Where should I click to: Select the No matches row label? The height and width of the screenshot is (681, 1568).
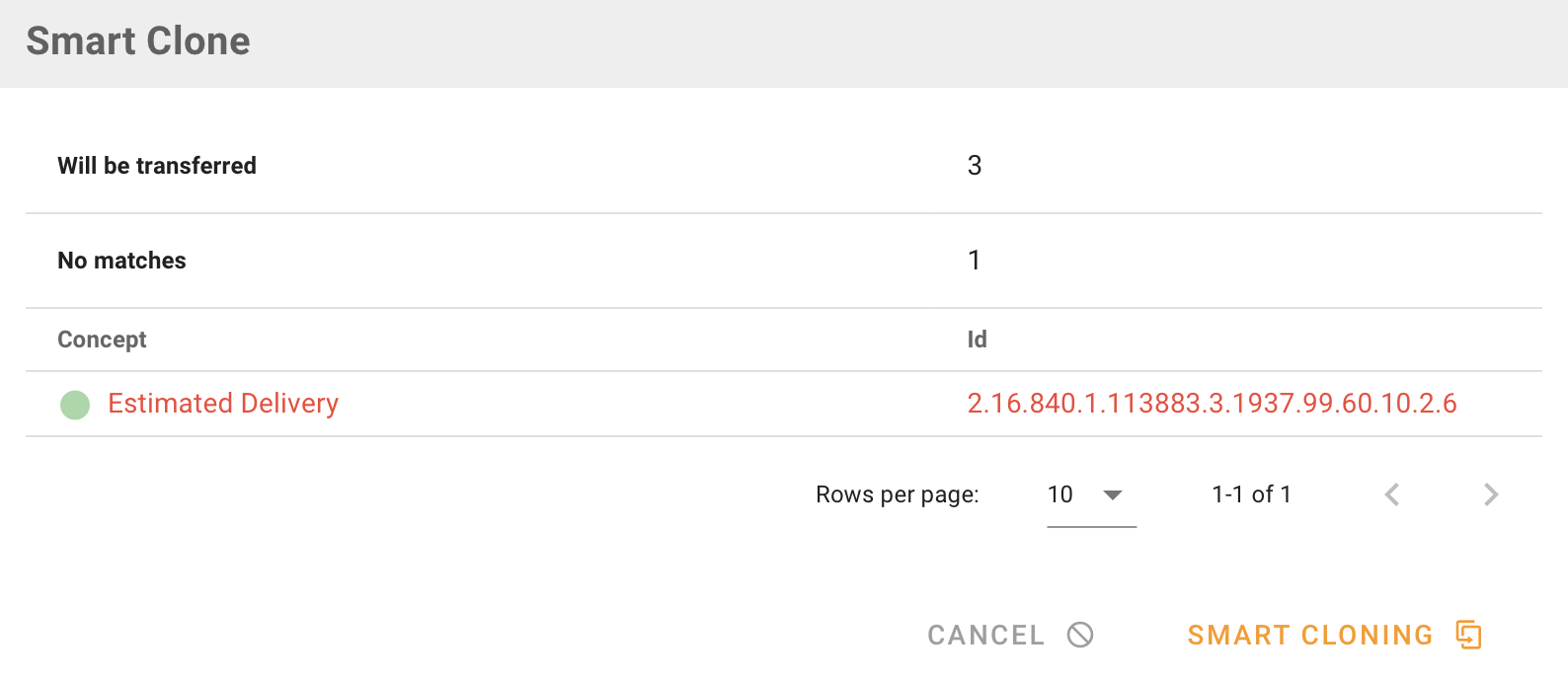121,261
